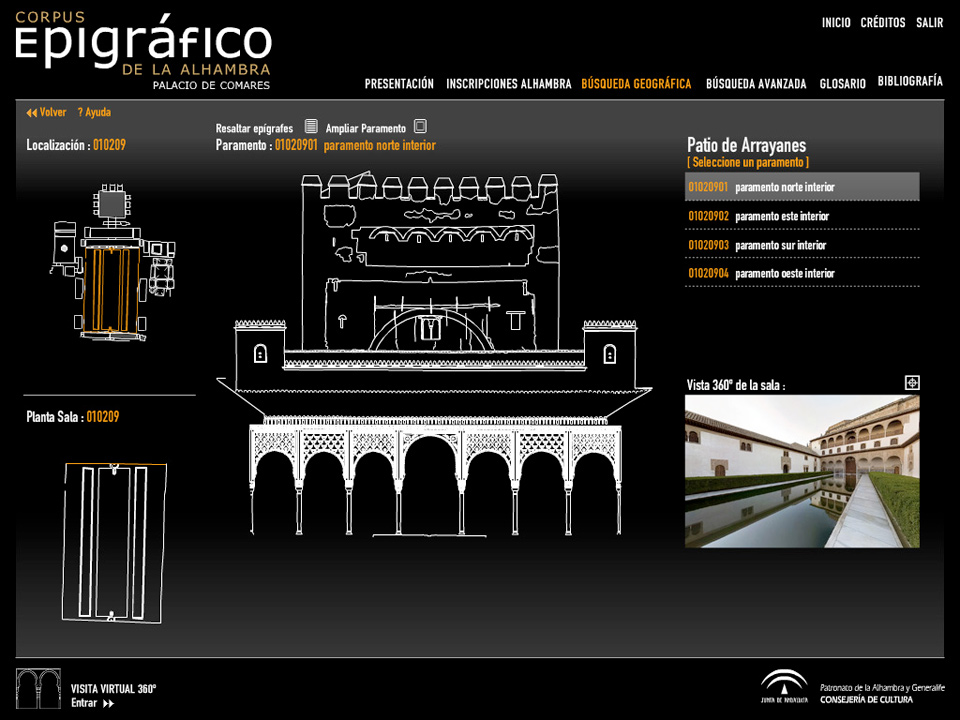Viewport: 960px width, 720px height.
Task: Open BÚSQUEDA AVANZADA section
Action: click(756, 84)
